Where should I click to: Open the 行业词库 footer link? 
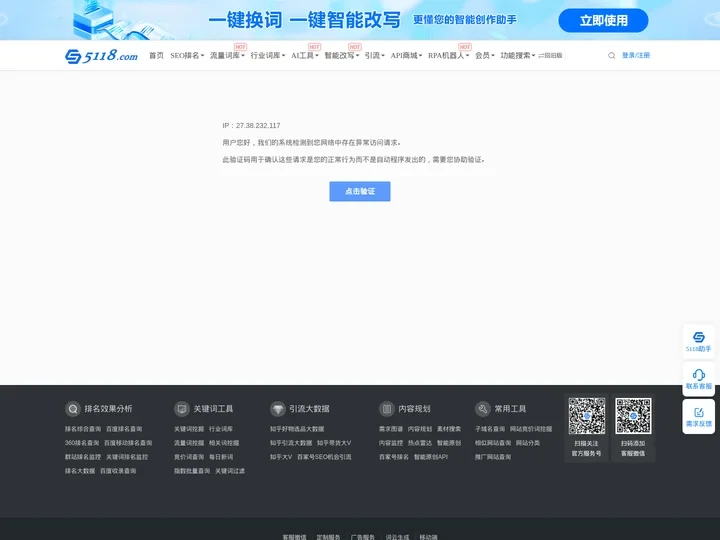tap(221, 429)
